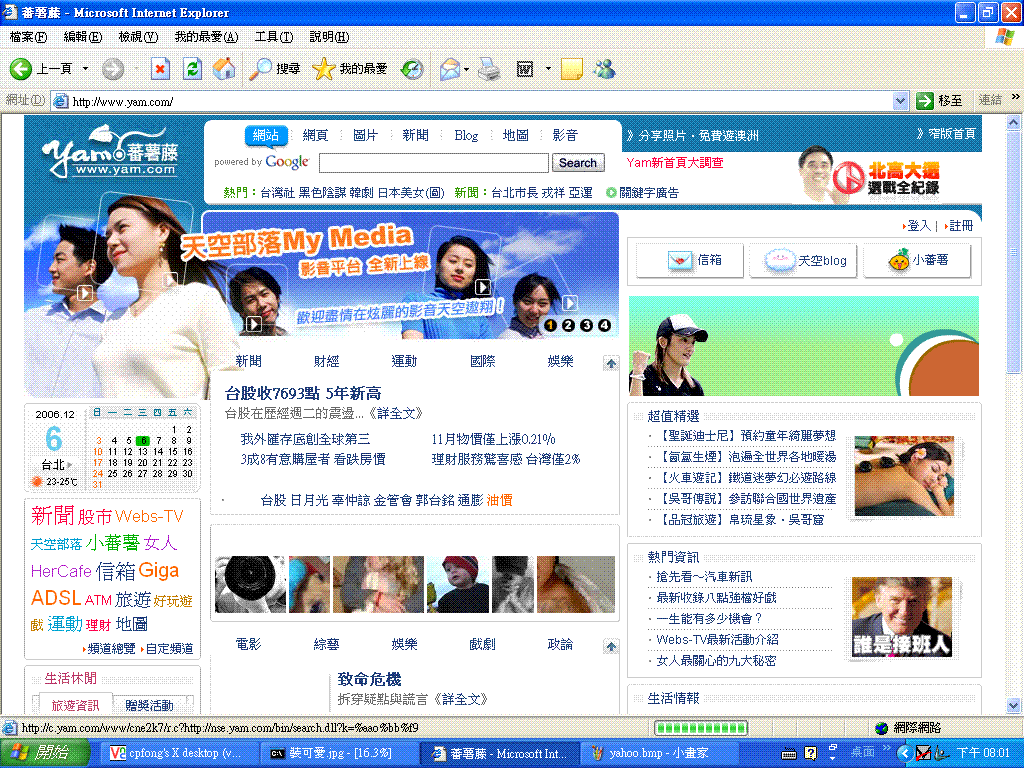
Task: Stop loading with the red X icon
Action: tap(160, 69)
